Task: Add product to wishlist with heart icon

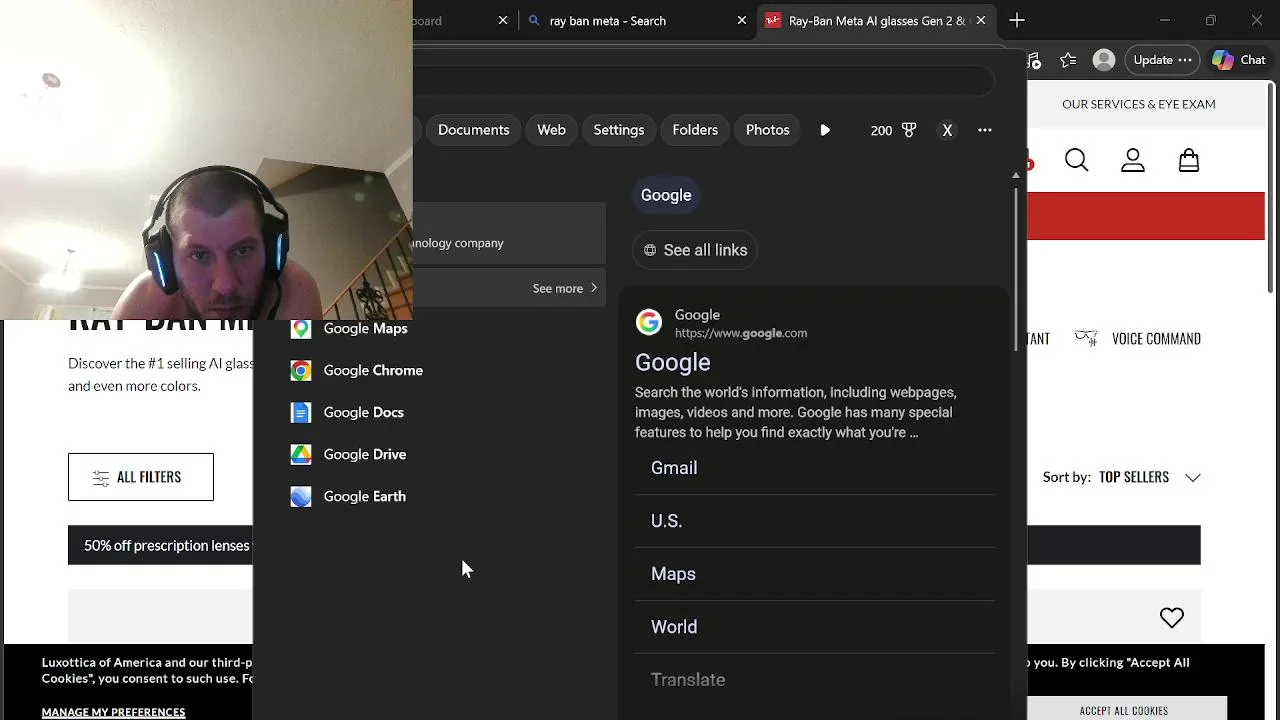Action: tap(1171, 618)
